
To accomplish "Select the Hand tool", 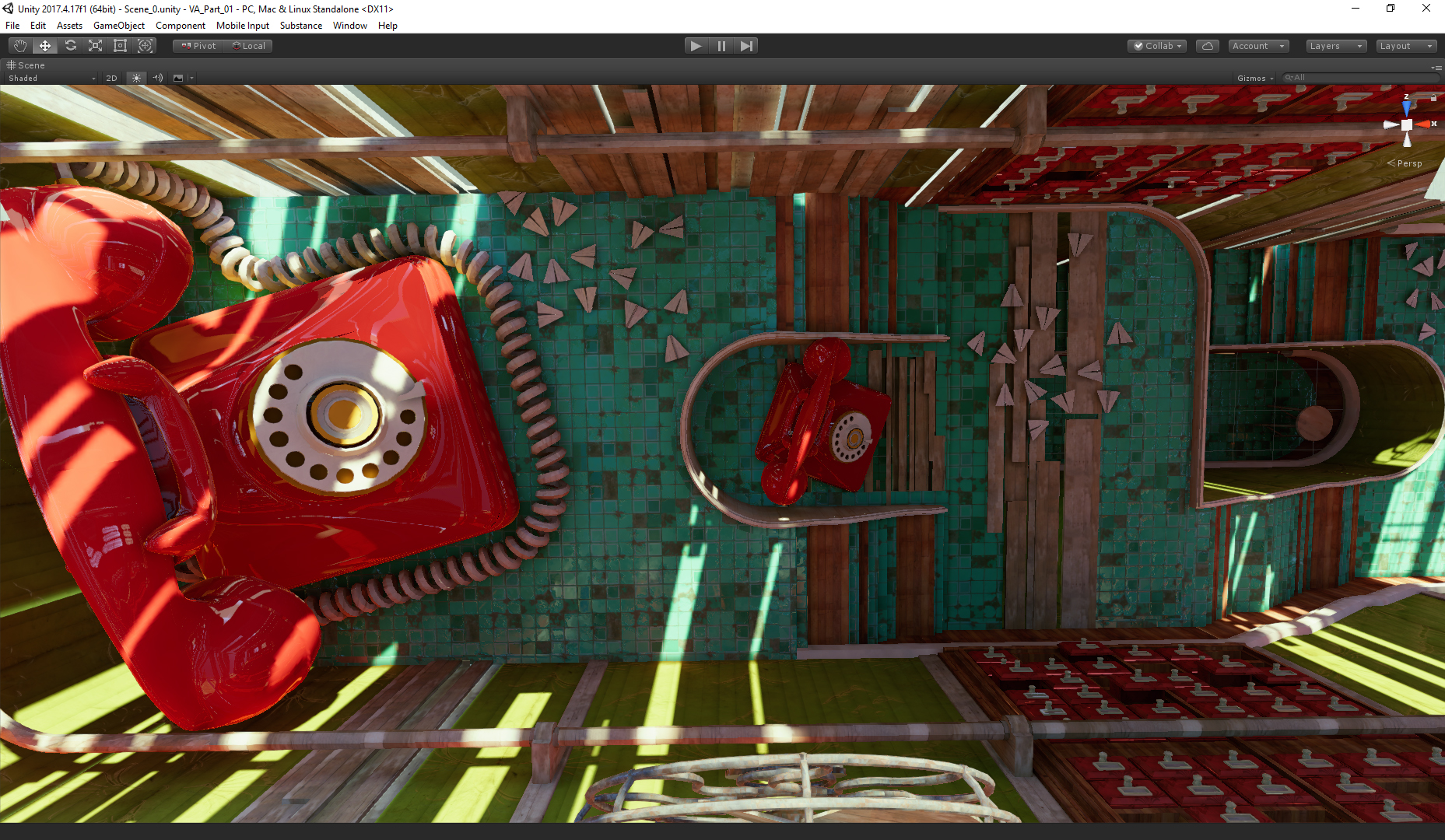I will click(20, 46).
